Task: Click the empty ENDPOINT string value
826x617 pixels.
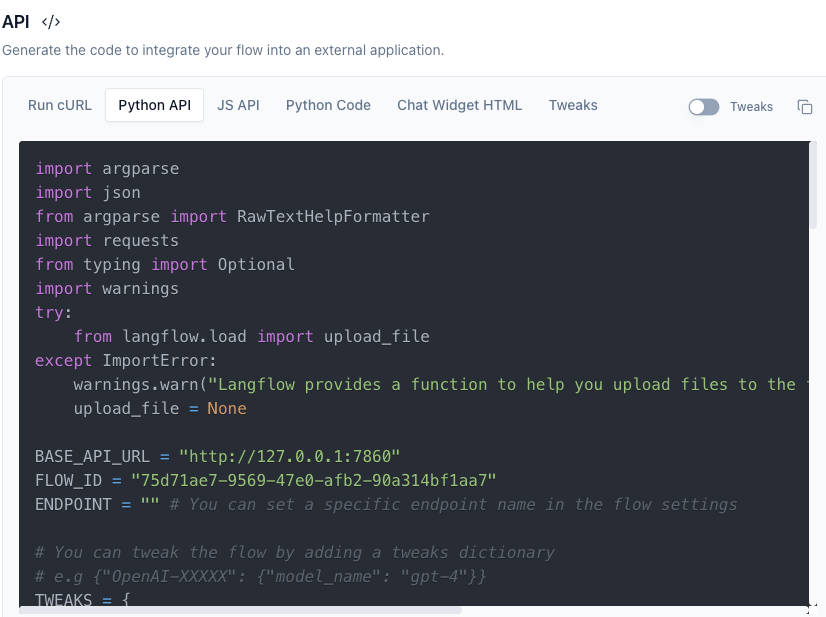Action: click(x=150, y=504)
